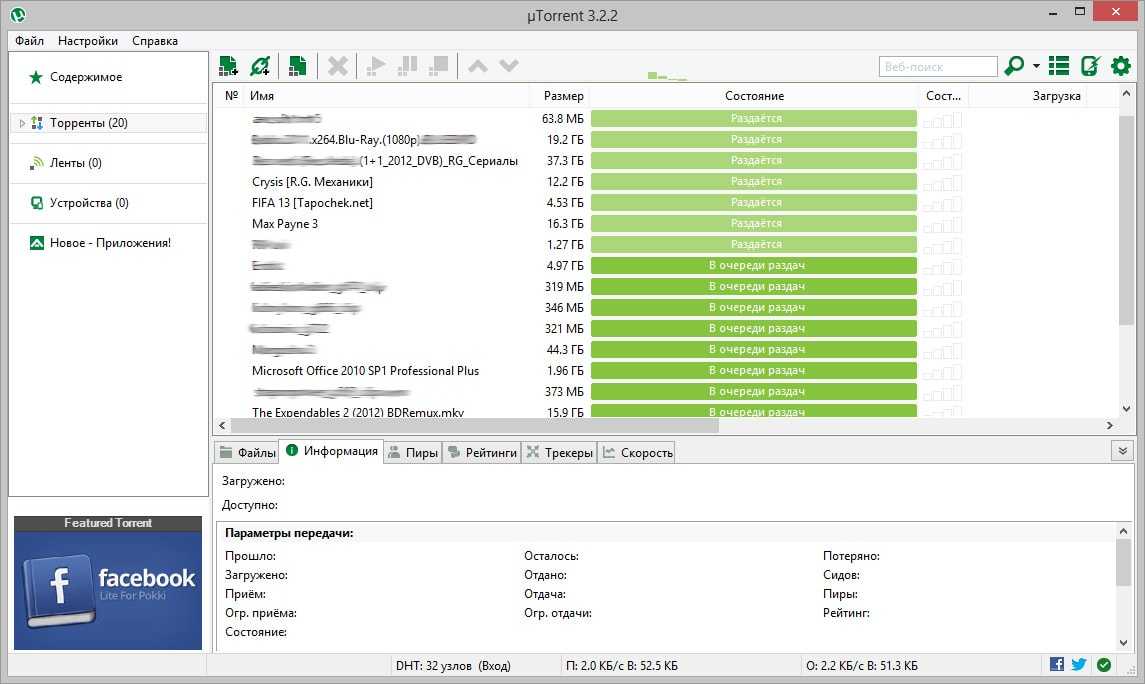Sort by the Сост... column header
The width and height of the screenshot is (1145, 684).
point(943,96)
